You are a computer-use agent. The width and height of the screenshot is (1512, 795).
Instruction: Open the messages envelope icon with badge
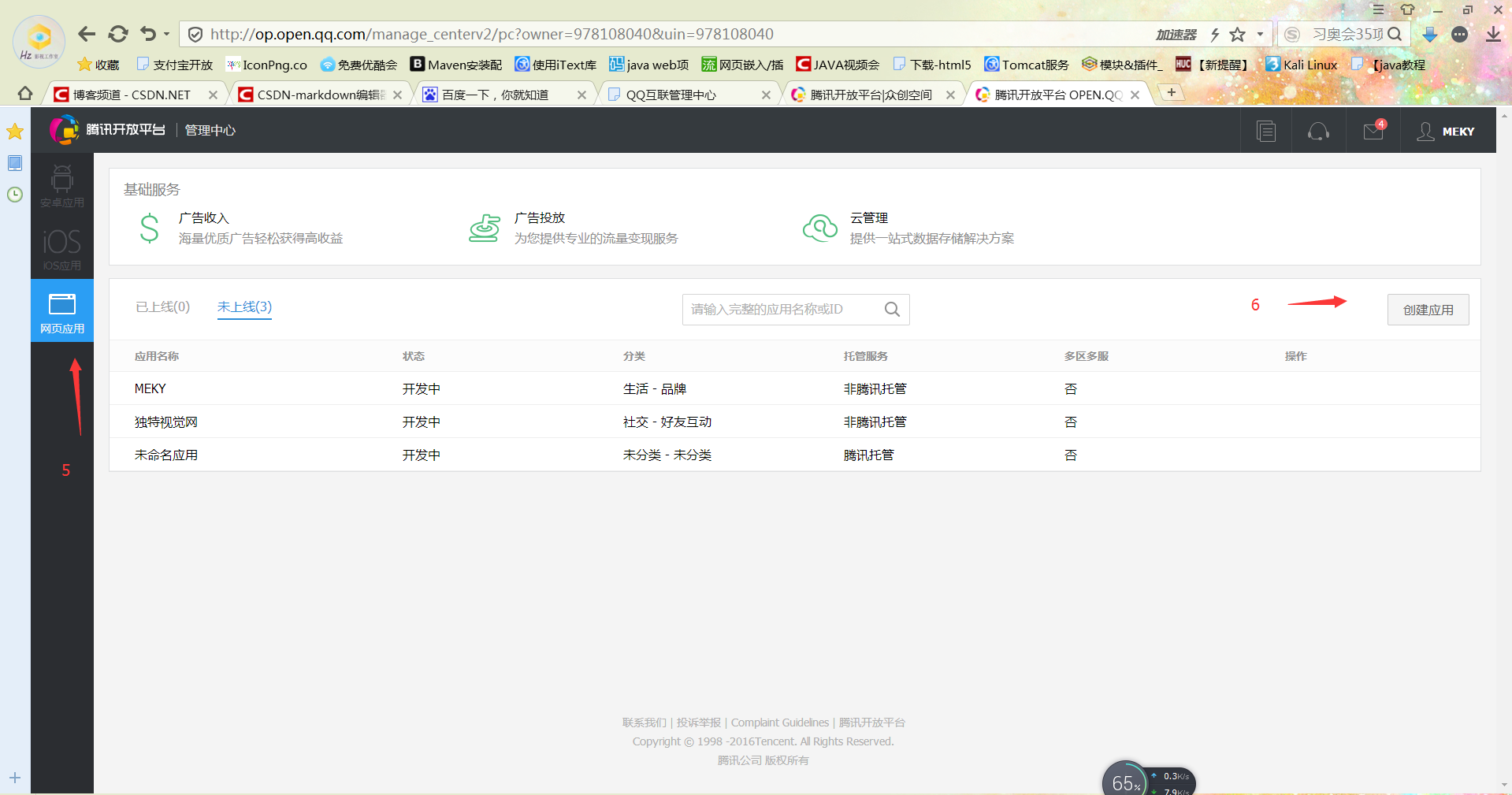(x=1373, y=130)
